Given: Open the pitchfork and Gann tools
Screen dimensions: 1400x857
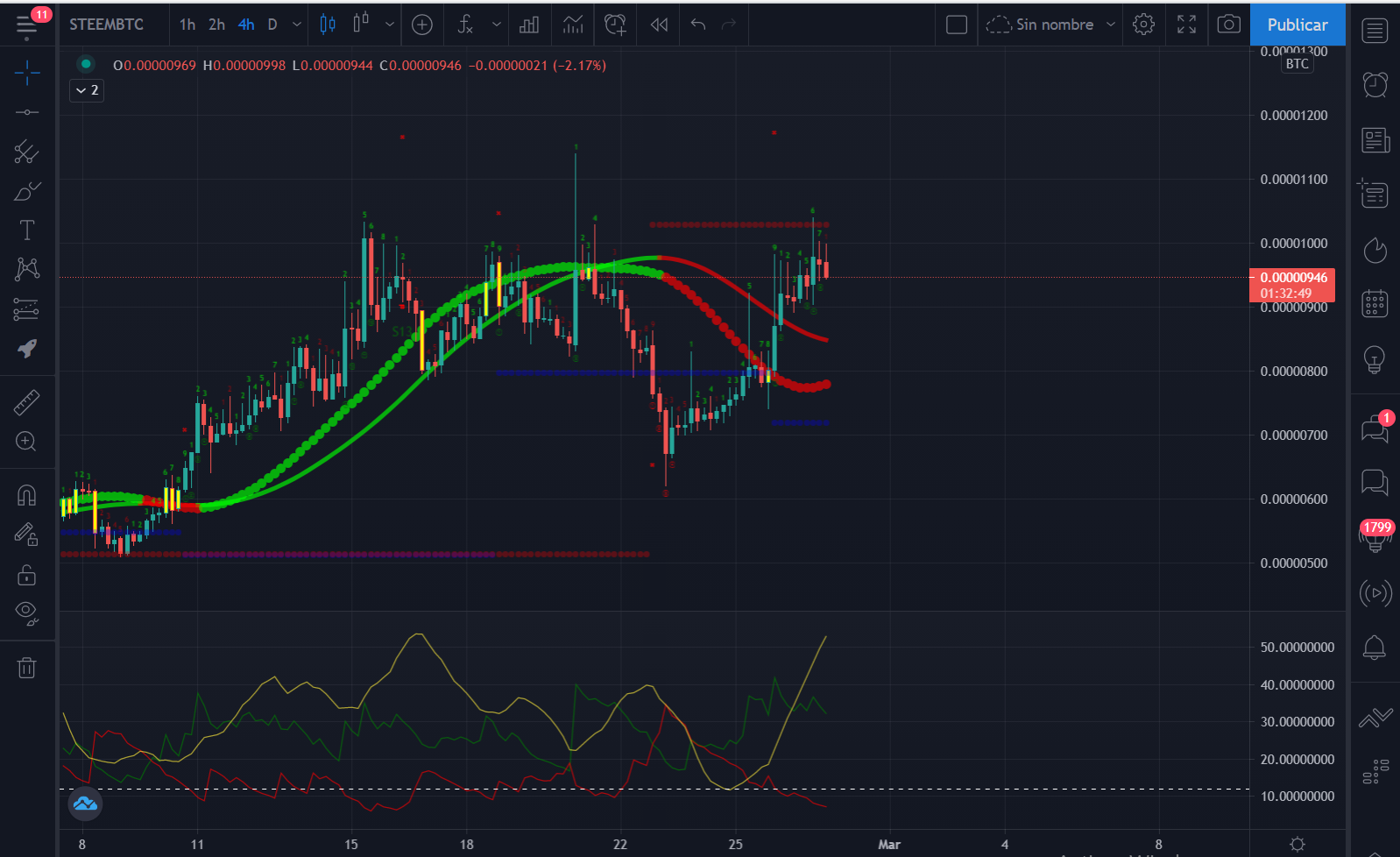Looking at the screenshot, I should [27, 152].
